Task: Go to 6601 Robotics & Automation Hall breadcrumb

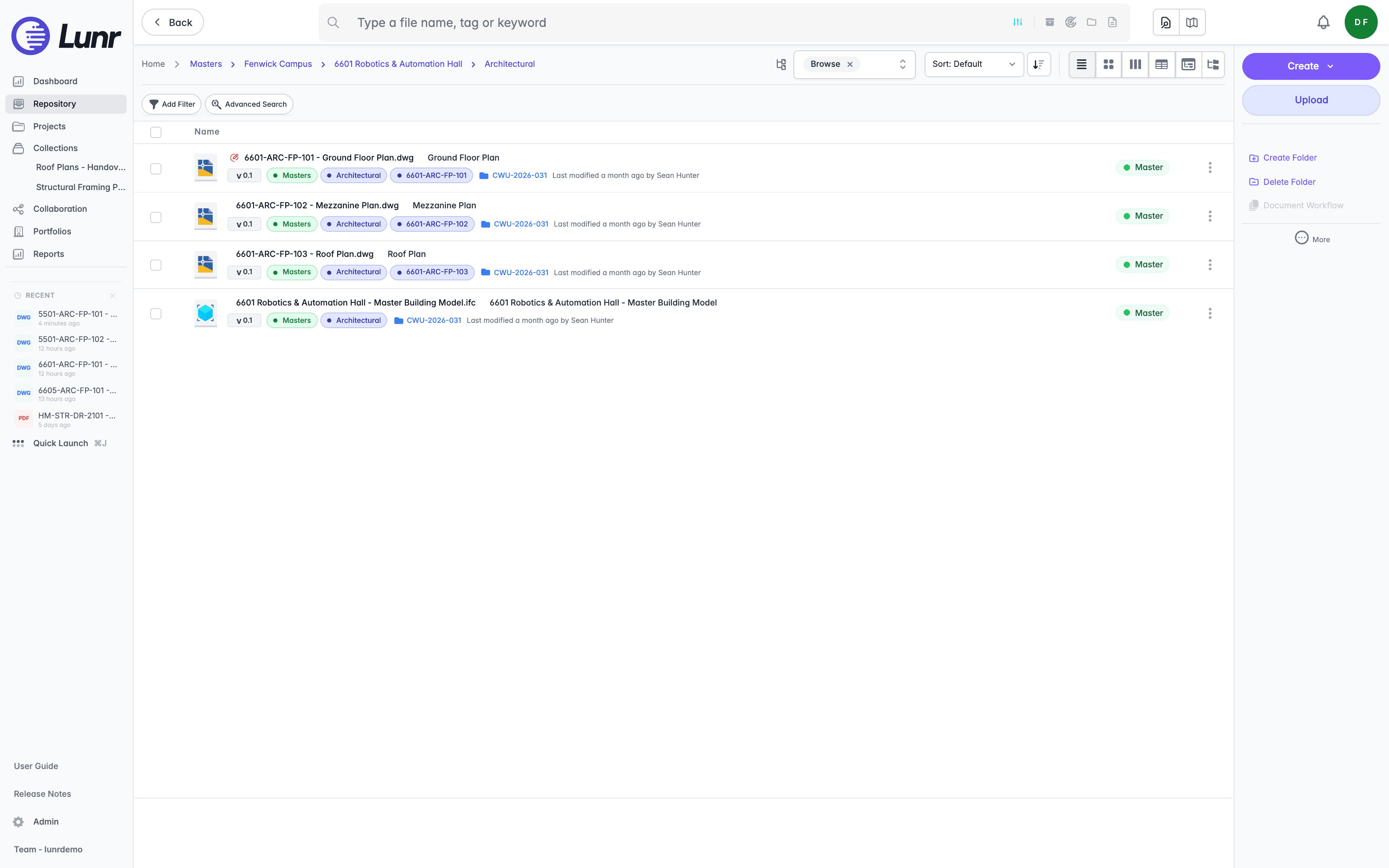Action: [x=398, y=64]
